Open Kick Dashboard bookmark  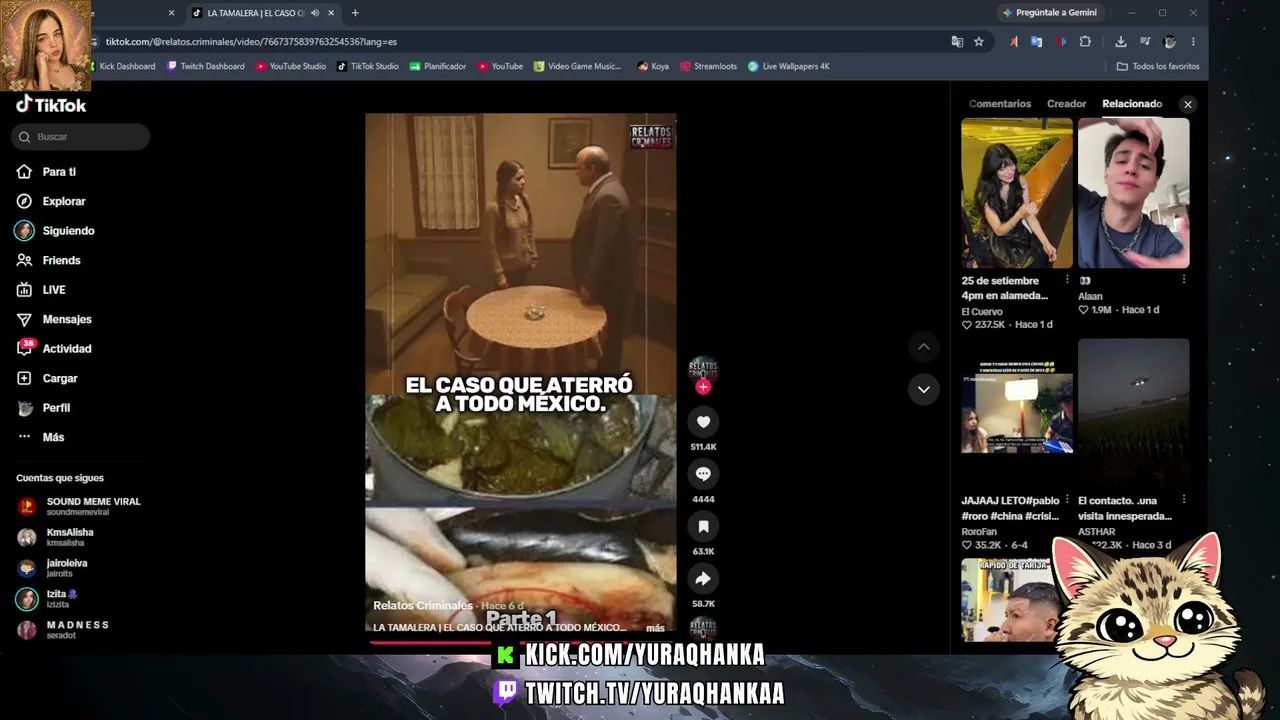tap(122, 66)
